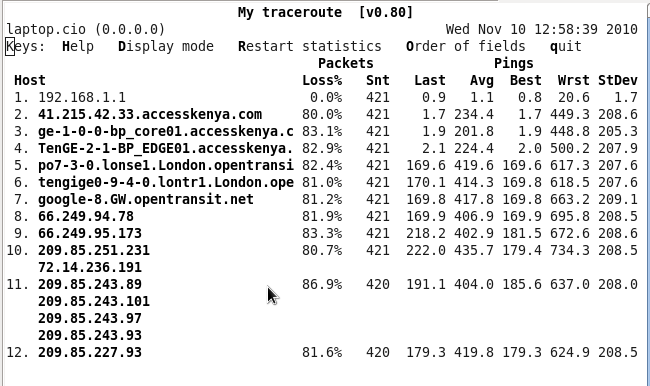Viewport: 650px width, 386px height.
Task: Select alternate host 72.14.236.191
Action: 90,267
